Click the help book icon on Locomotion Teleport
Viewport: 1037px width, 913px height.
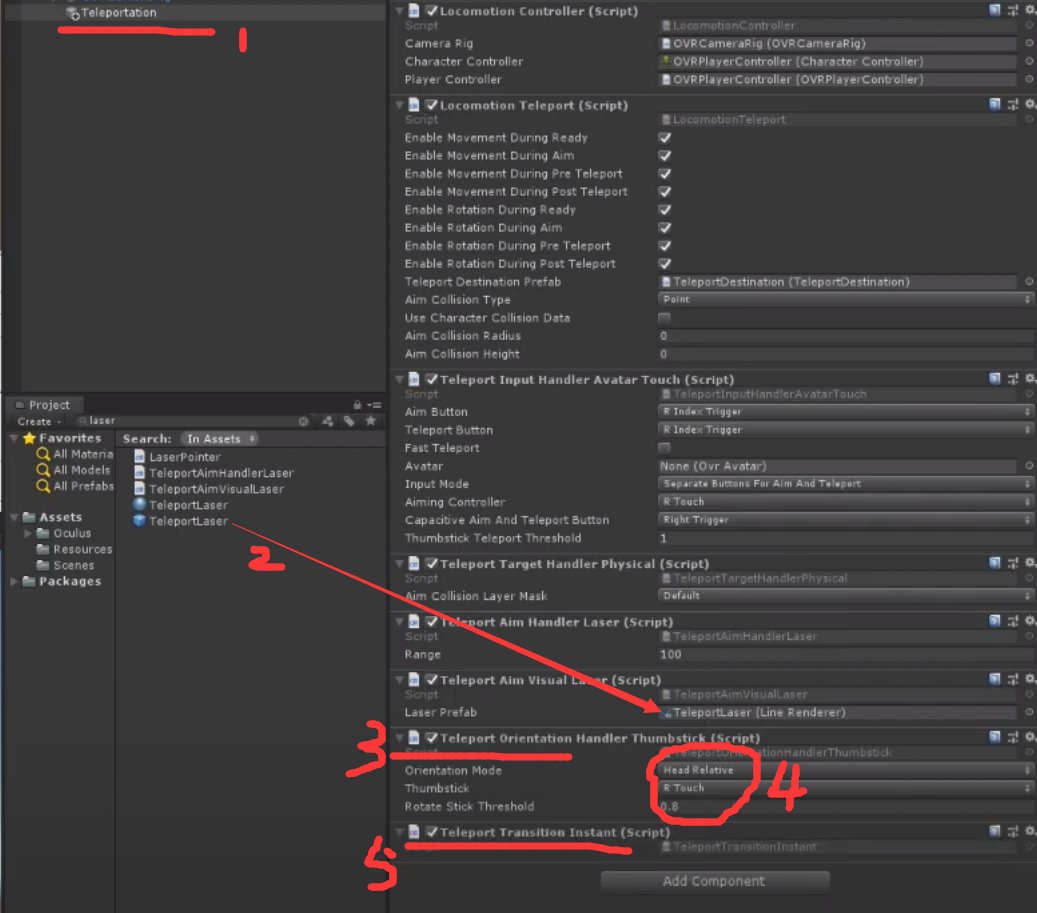(994, 104)
